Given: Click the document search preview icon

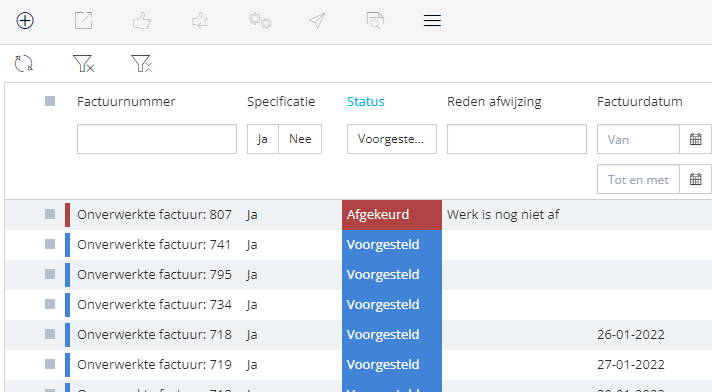Looking at the screenshot, I should [x=375, y=20].
